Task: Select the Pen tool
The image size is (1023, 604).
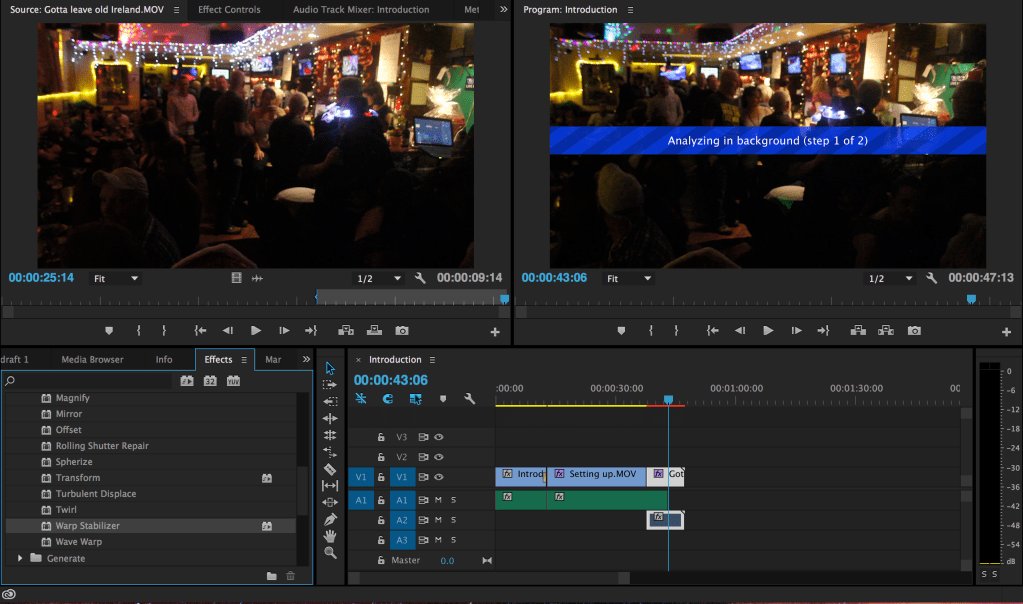Action: (330, 519)
